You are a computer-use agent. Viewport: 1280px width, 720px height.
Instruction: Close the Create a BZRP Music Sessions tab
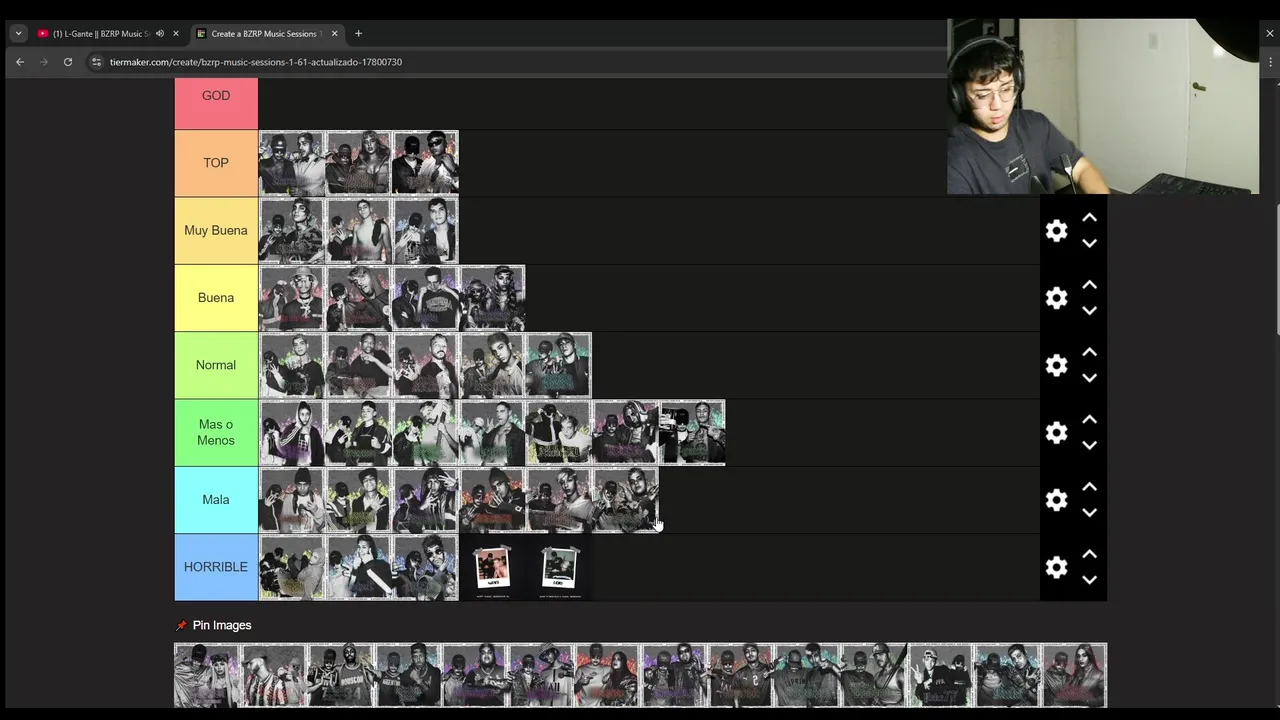[334, 34]
